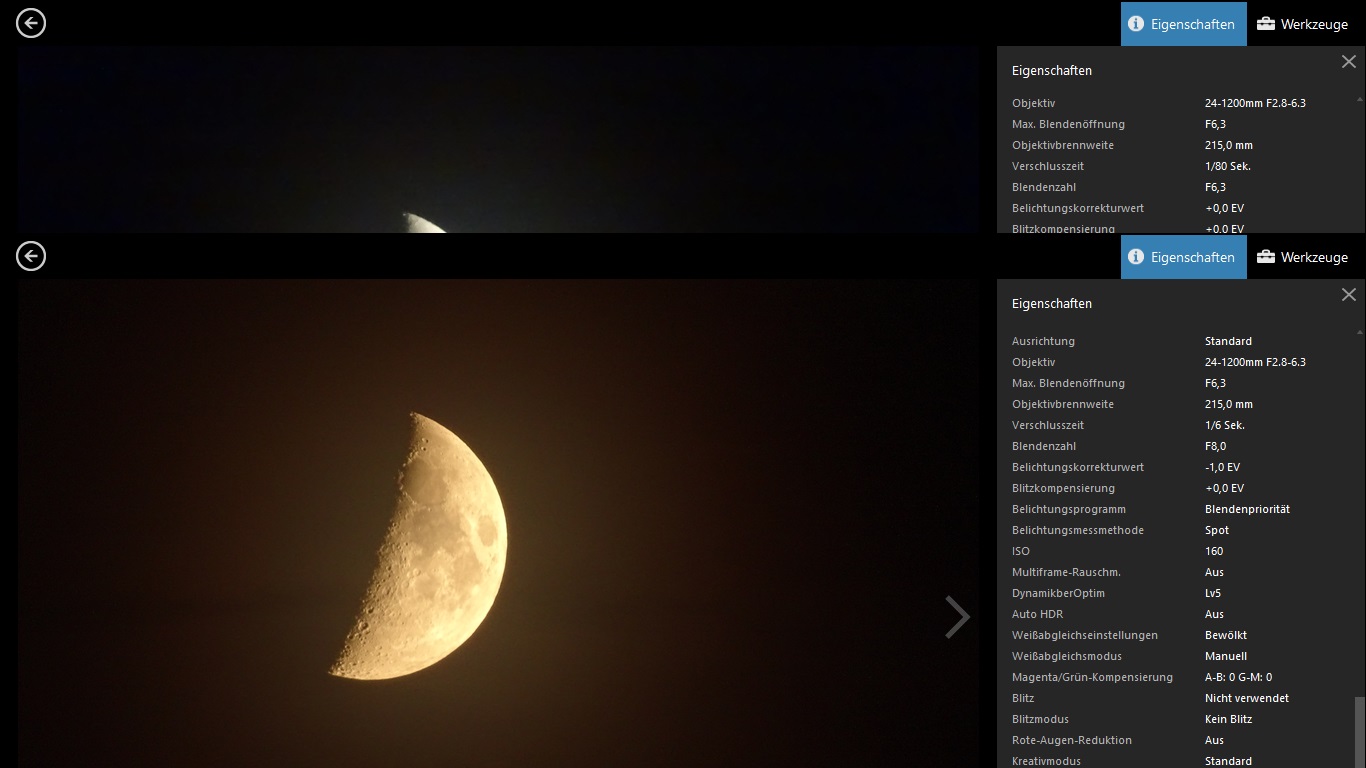Click the "Blendenpriorität" value
The width and height of the screenshot is (1366, 768).
click(1248, 509)
